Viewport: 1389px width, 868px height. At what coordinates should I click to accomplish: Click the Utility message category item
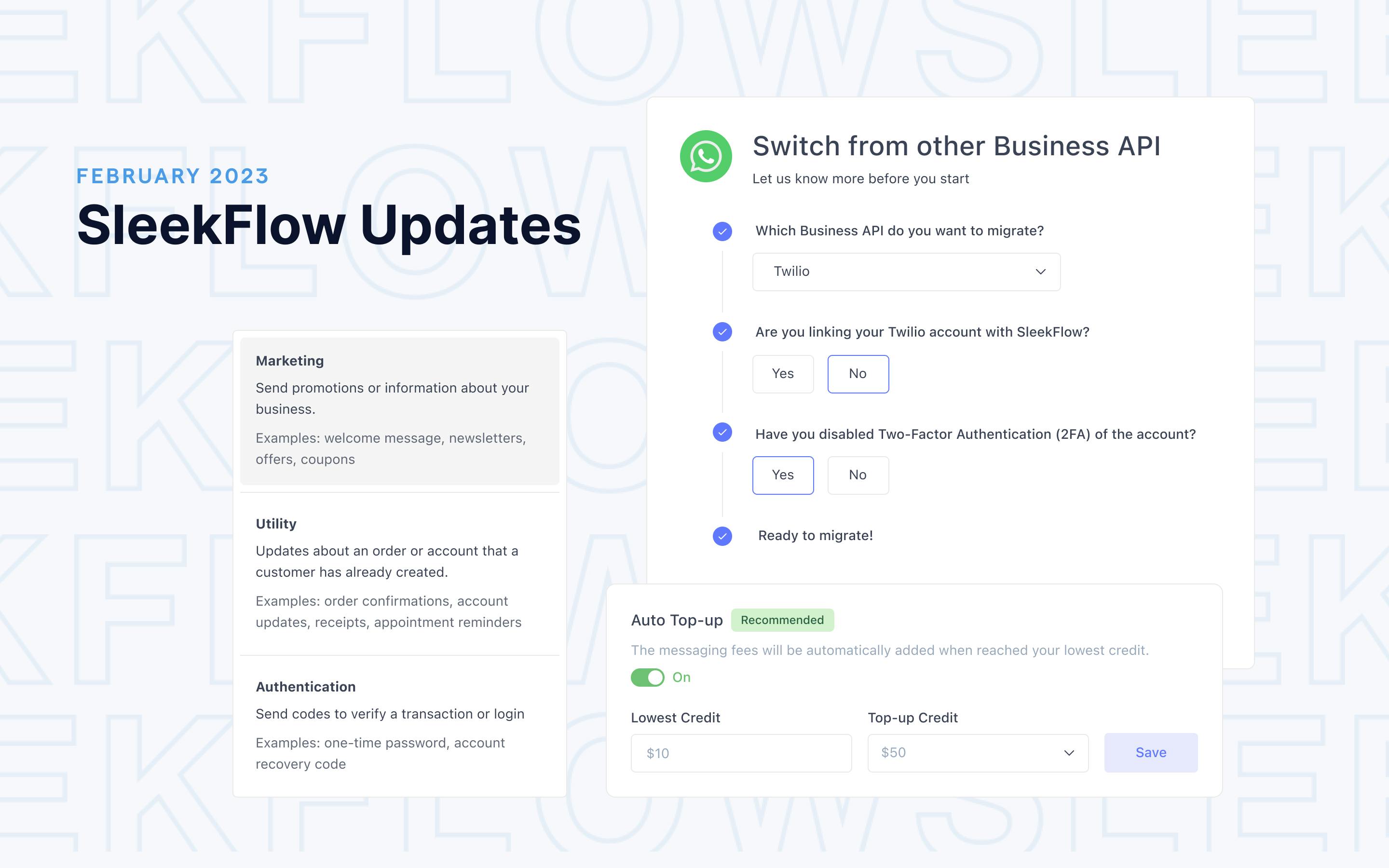(x=400, y=572)
